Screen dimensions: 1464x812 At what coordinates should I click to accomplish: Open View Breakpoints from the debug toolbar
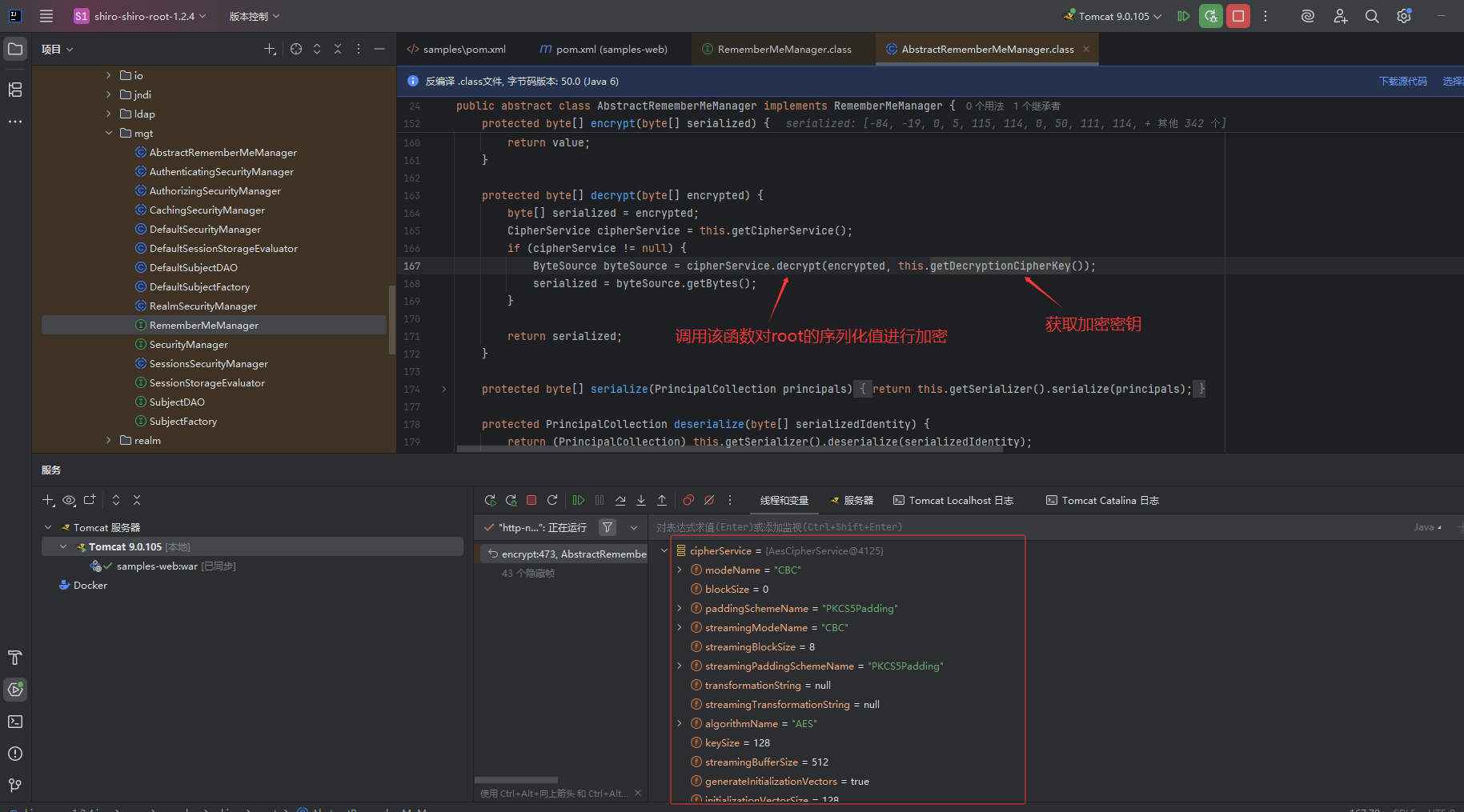pyautogui.click(x=688, y=500)
